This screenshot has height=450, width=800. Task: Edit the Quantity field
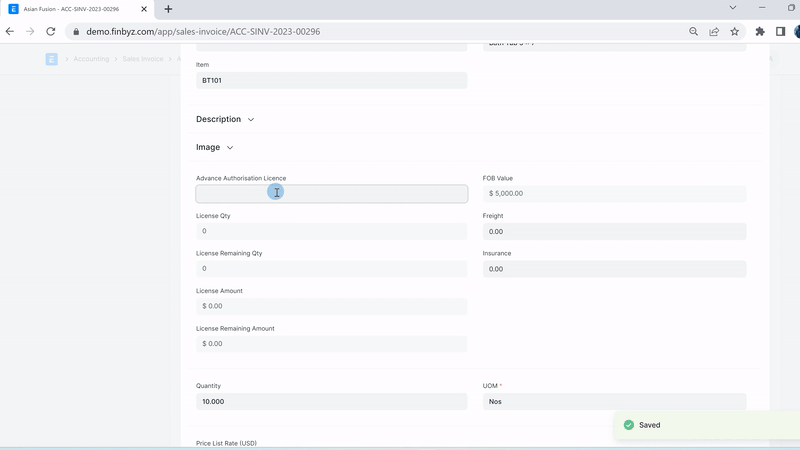331,401
